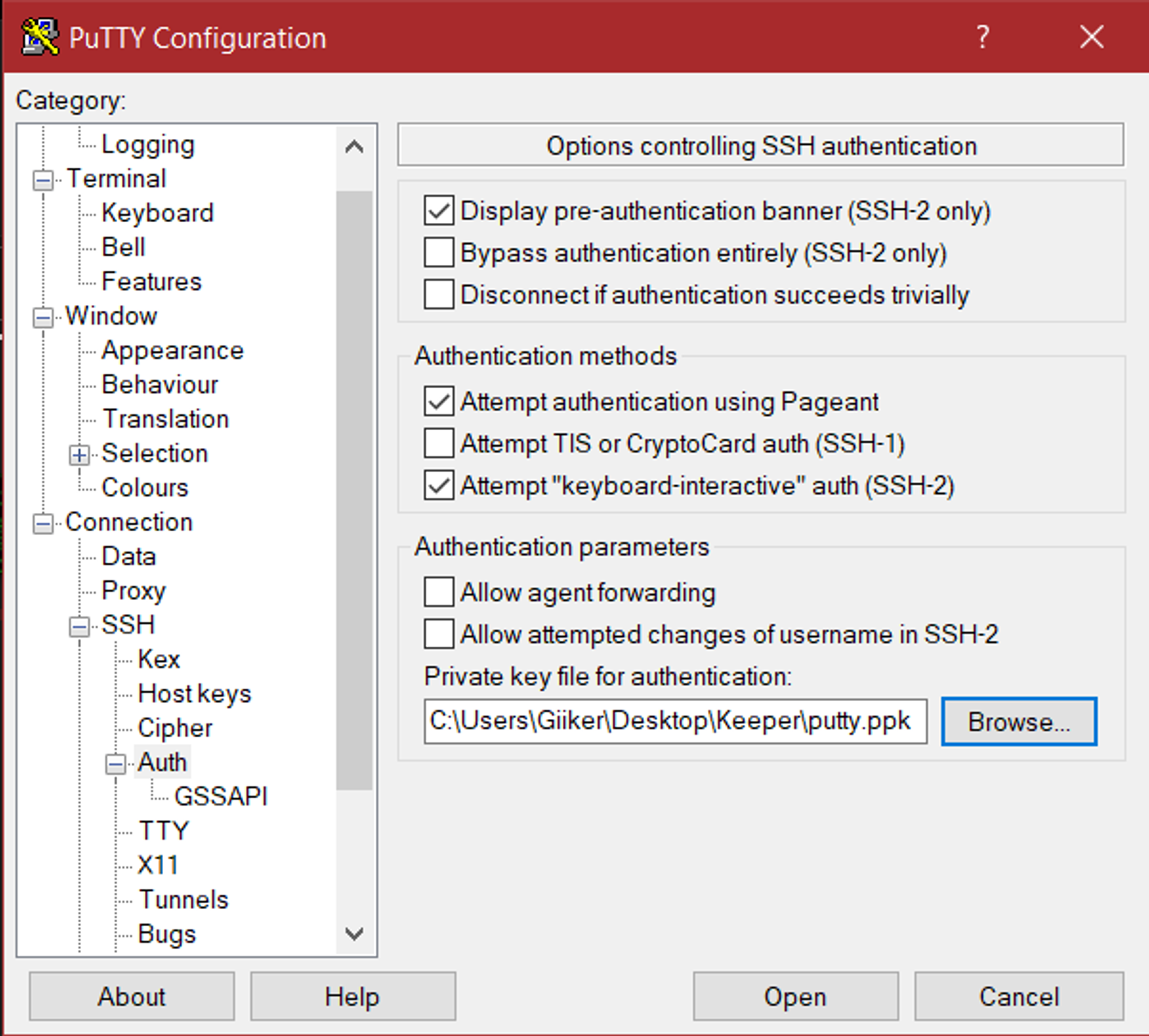Image resolution: width=1149 pixels, height=1036 pixels.
Task: Collapse the Auth tree node
Action: click(x=115, y=764)
